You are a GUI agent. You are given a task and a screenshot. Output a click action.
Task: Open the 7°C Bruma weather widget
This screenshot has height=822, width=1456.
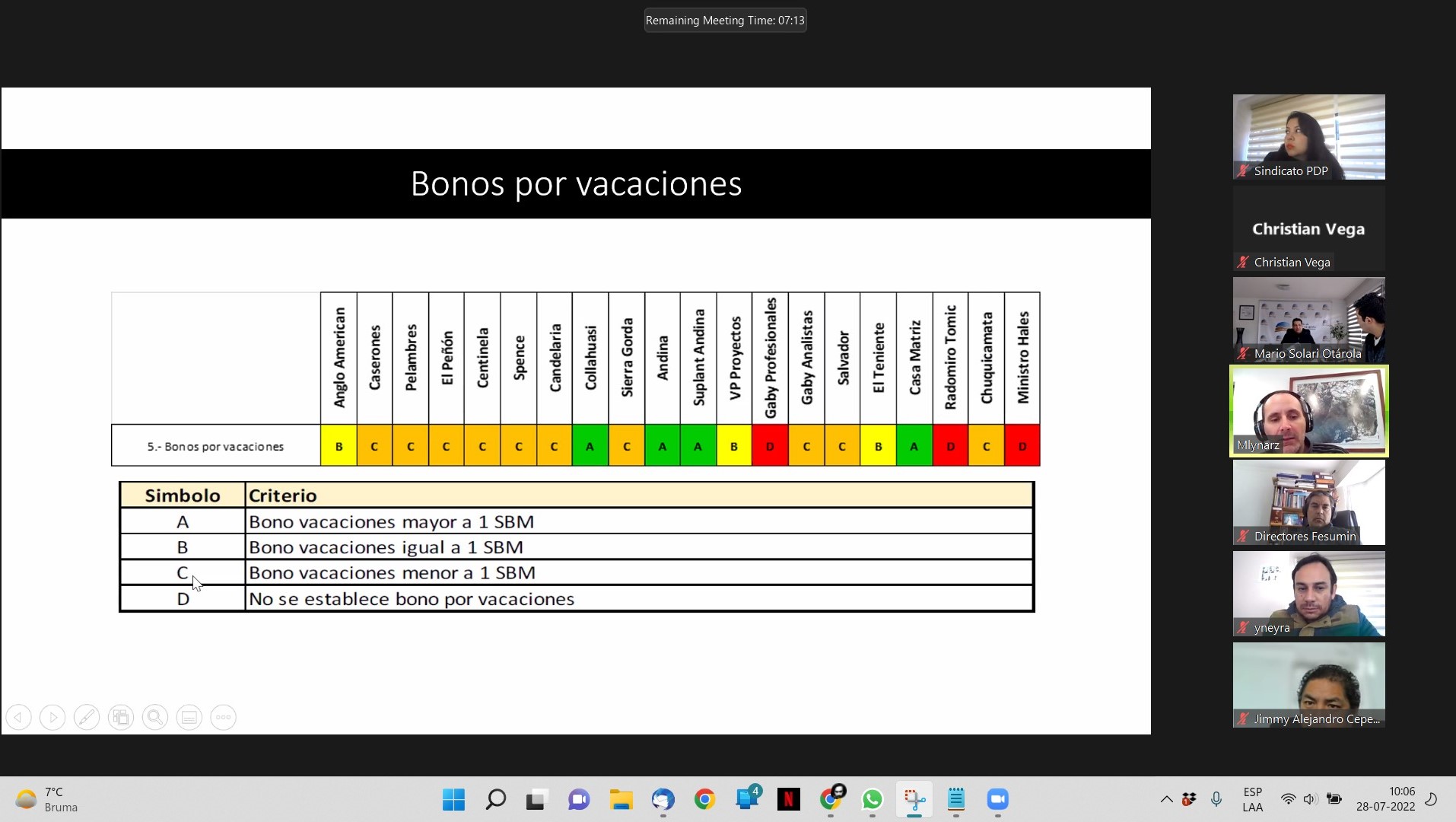47,799
